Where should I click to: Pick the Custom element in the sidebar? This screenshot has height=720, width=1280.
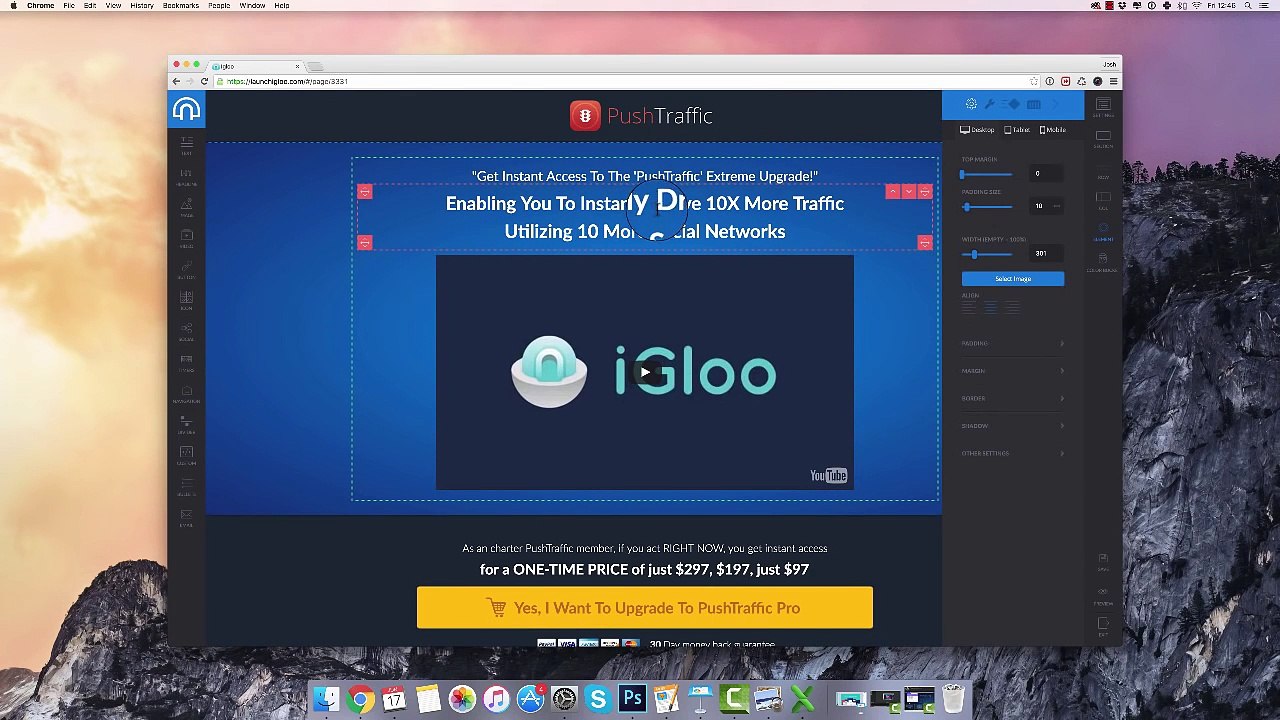click(187, 455)
